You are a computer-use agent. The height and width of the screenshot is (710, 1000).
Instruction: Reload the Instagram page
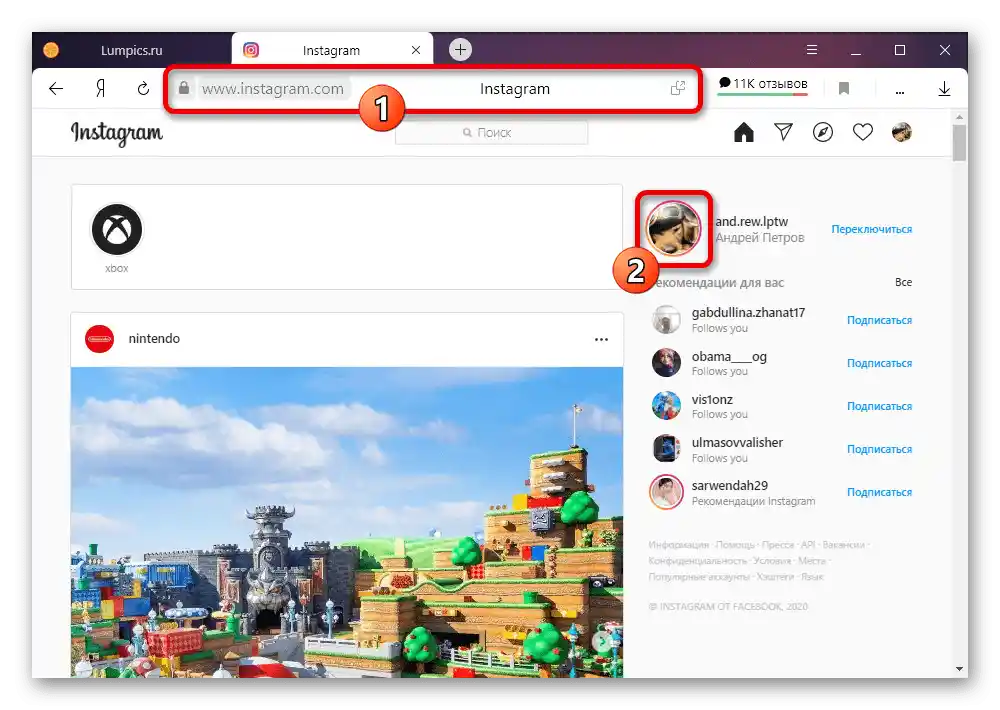(x=143, y=89)
